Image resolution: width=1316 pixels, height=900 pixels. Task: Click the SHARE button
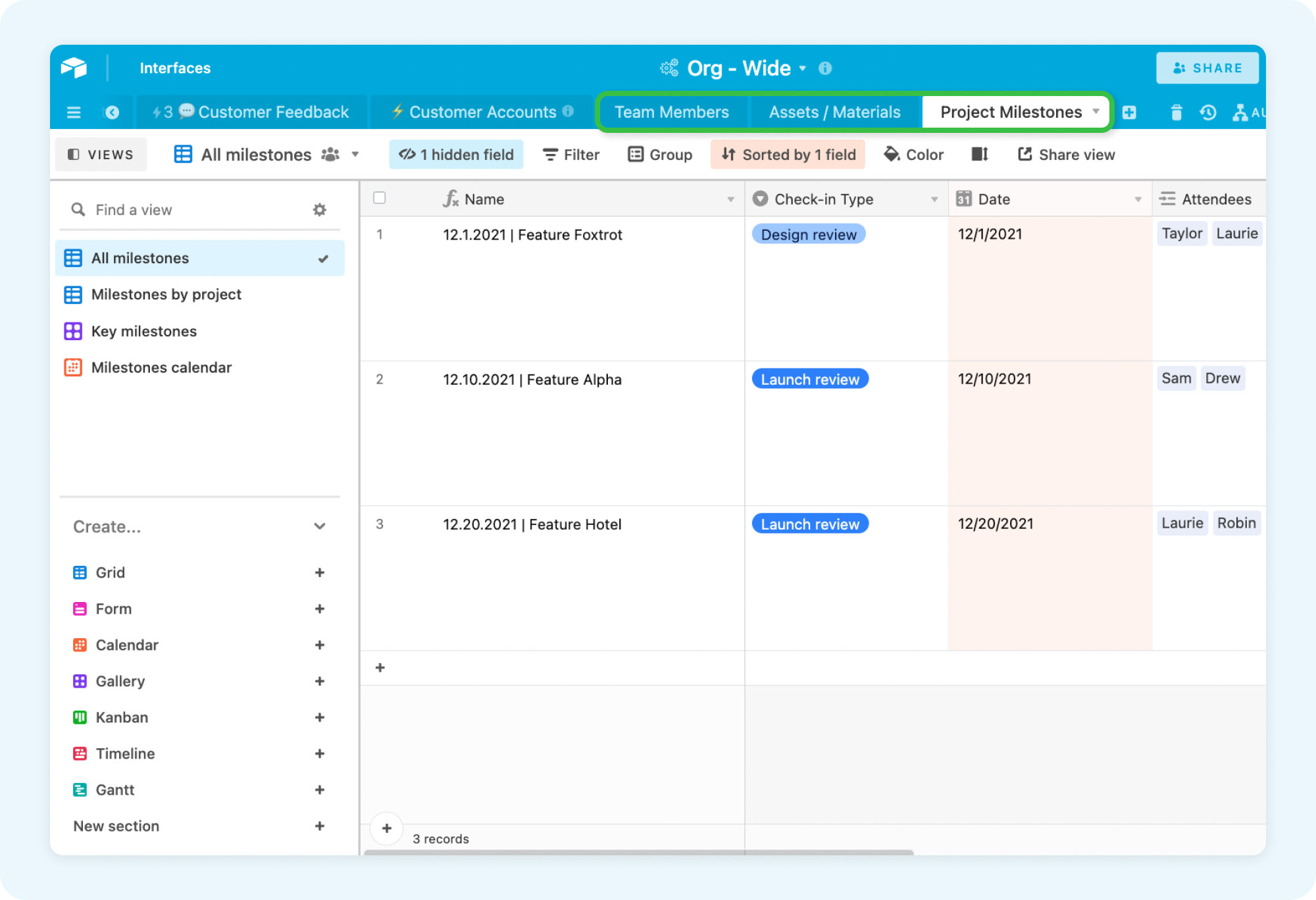tap(1207, 67)
